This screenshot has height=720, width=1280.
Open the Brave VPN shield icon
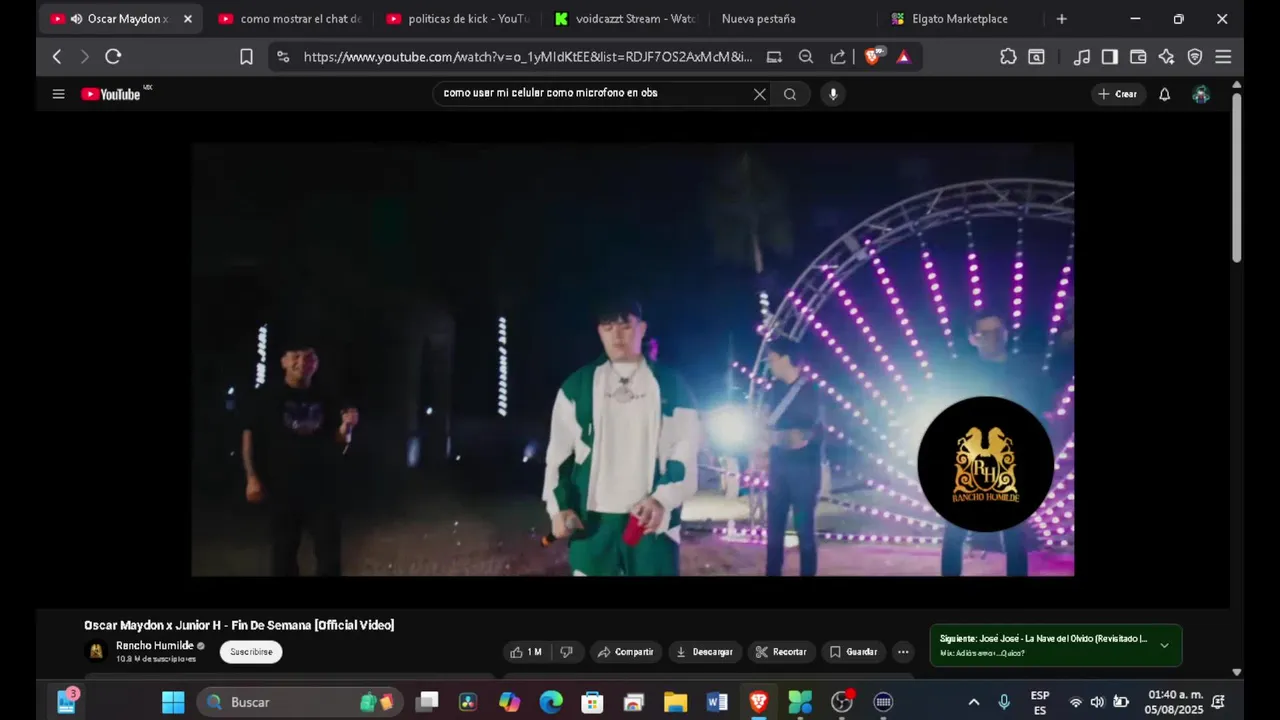coord(1195,57)
